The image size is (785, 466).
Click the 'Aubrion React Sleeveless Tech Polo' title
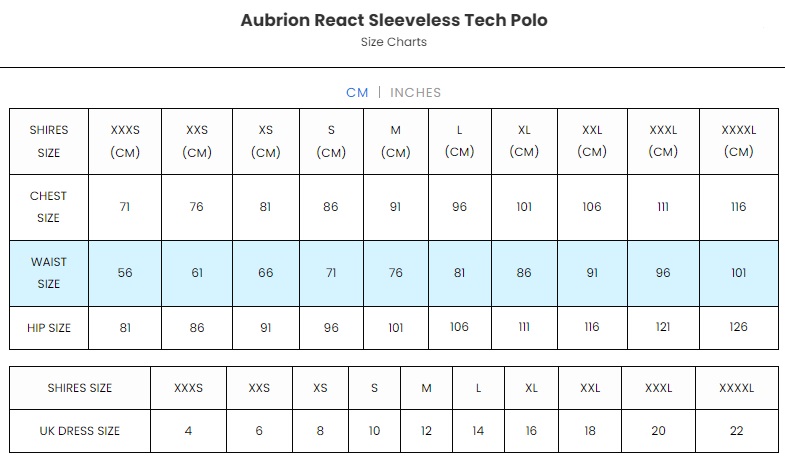pyautogui.click(x=394, y=20)
